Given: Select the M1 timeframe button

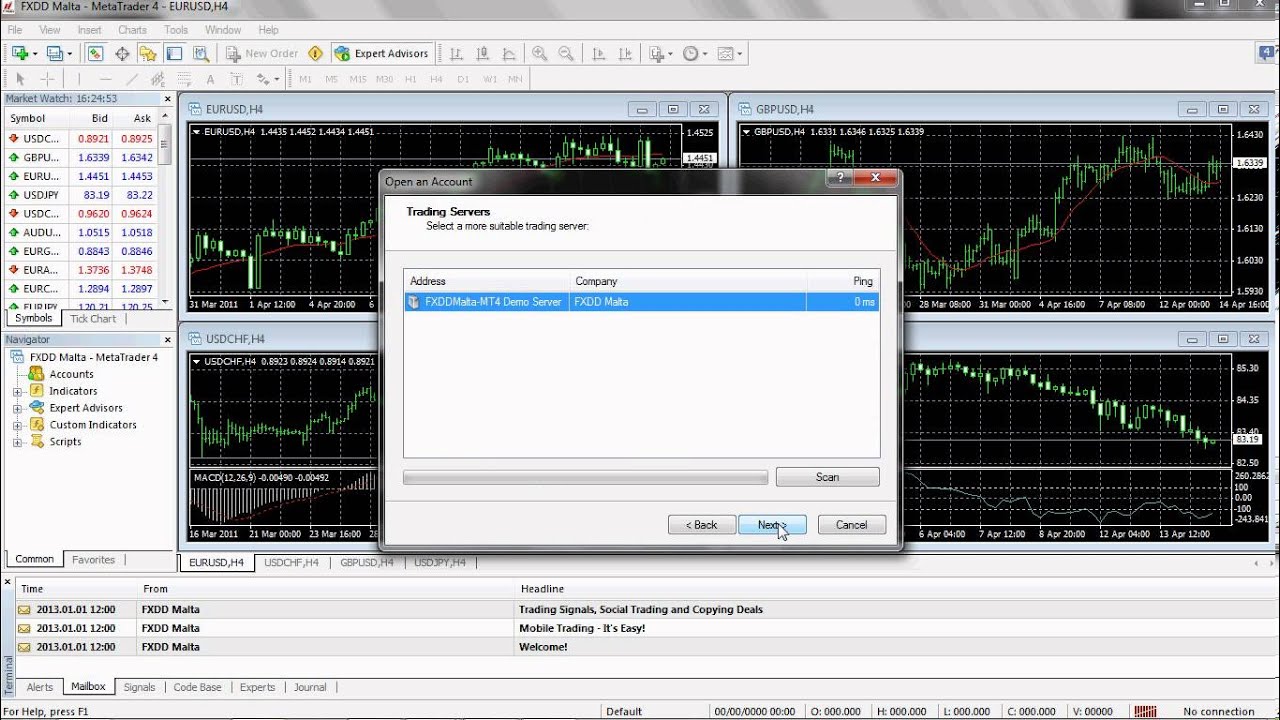Looking at the screenshot, I should pos(305,79).
